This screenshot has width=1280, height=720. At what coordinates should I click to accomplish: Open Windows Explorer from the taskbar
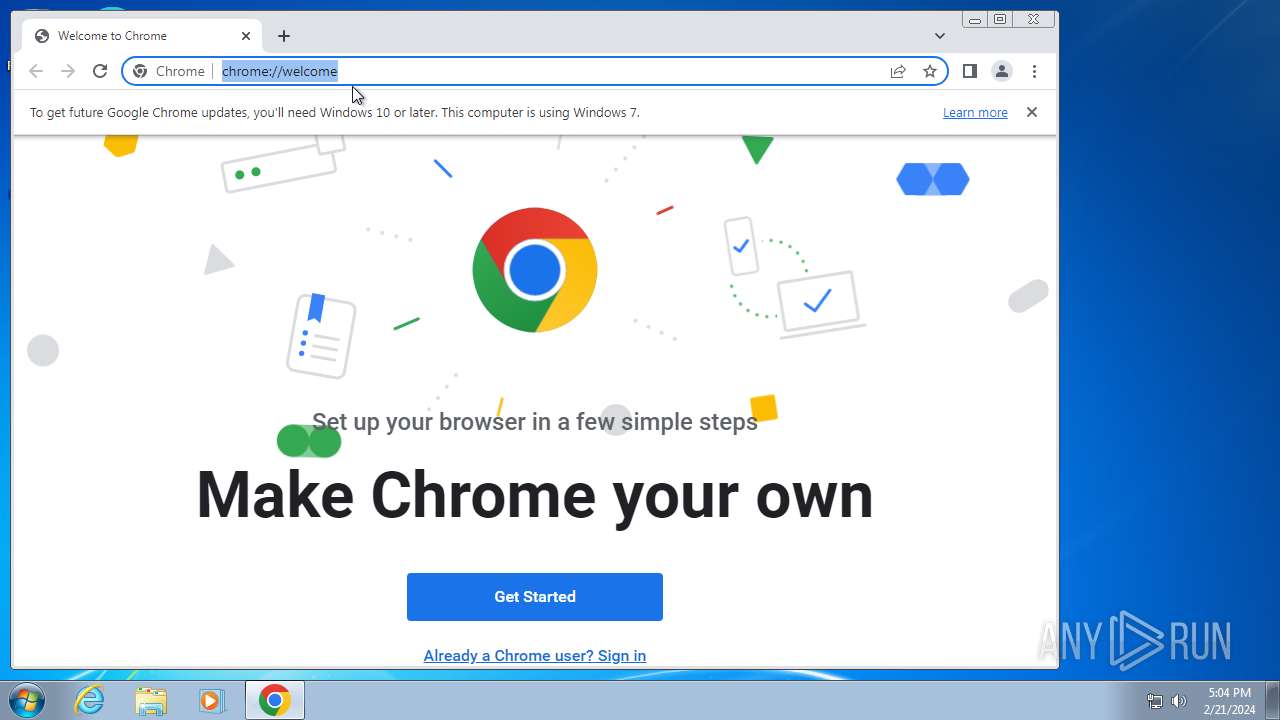[151, 700]
